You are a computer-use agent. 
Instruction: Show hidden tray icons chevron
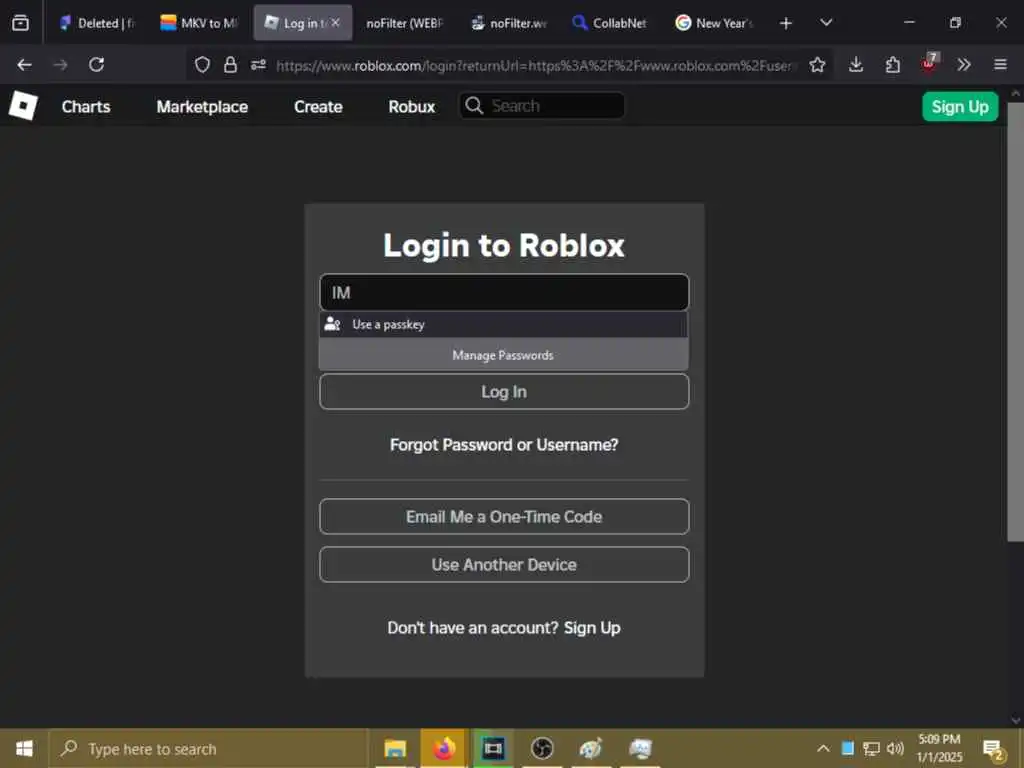[x=823, y=748]
